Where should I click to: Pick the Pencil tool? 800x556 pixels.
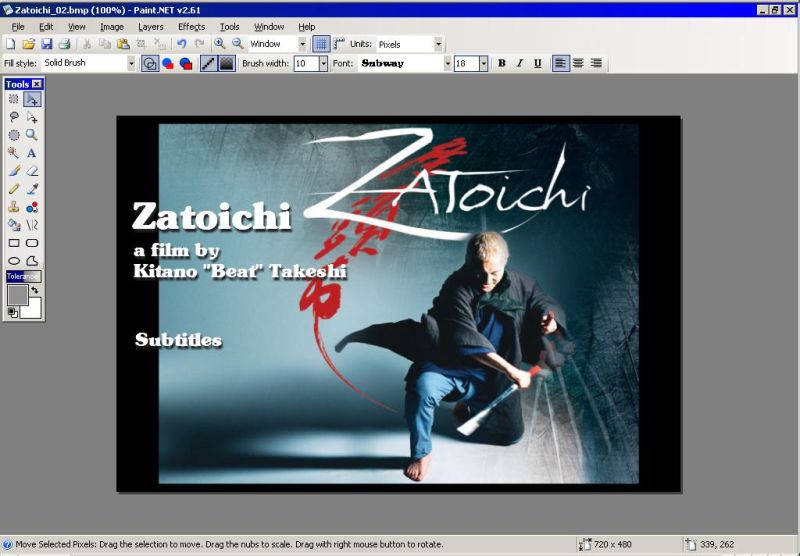[14, 189]
